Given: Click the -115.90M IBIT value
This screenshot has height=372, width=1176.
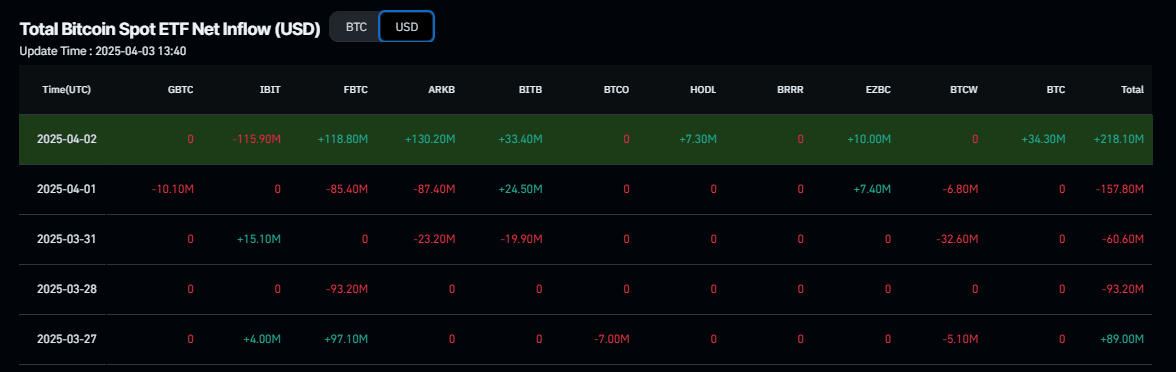Looking at the screenshot, I should click(255, 140).
